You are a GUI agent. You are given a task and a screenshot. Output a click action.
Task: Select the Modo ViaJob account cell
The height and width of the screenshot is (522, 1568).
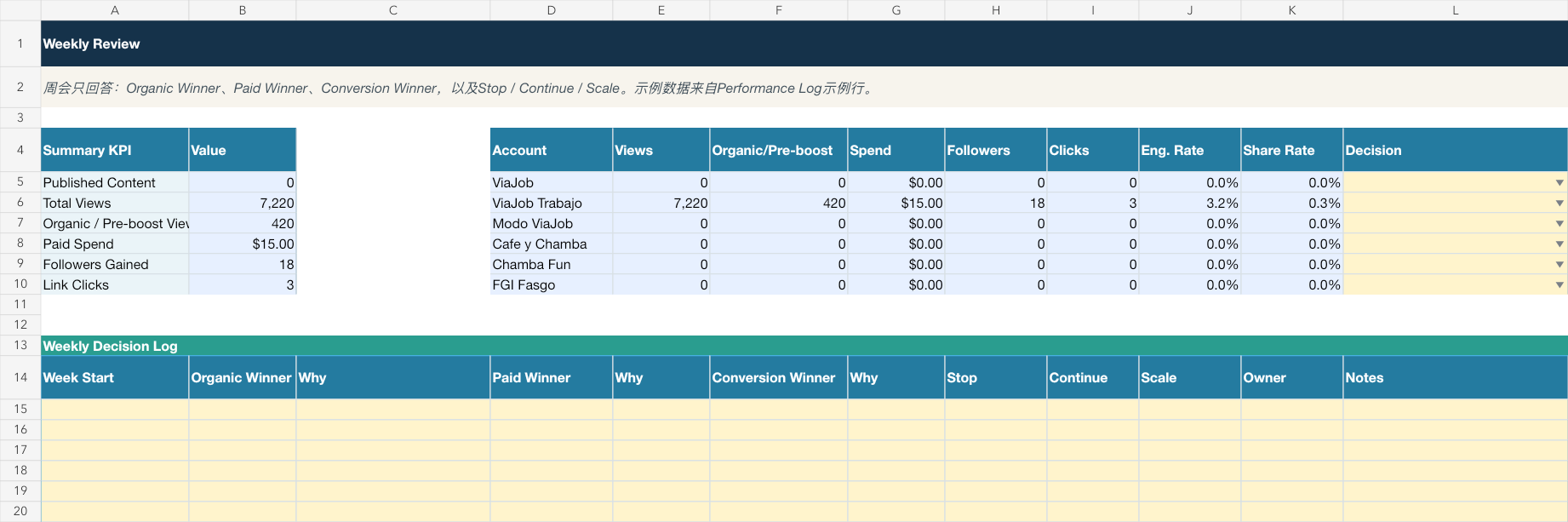(x=552, y=223)
